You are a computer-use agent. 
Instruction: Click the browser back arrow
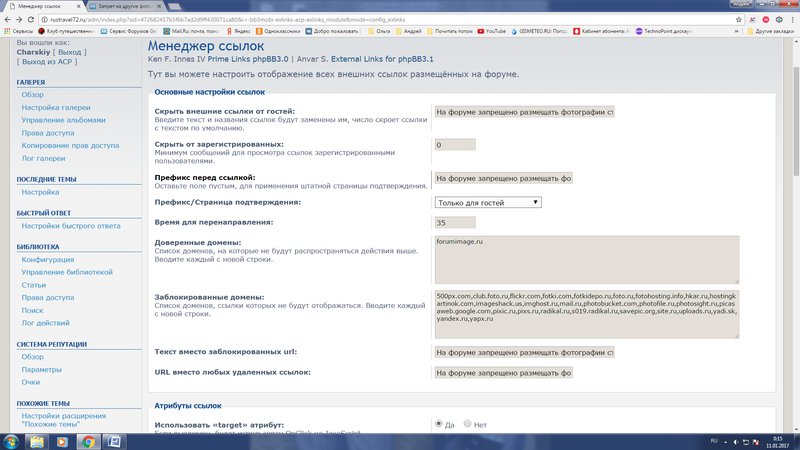[x=8, y=18]
